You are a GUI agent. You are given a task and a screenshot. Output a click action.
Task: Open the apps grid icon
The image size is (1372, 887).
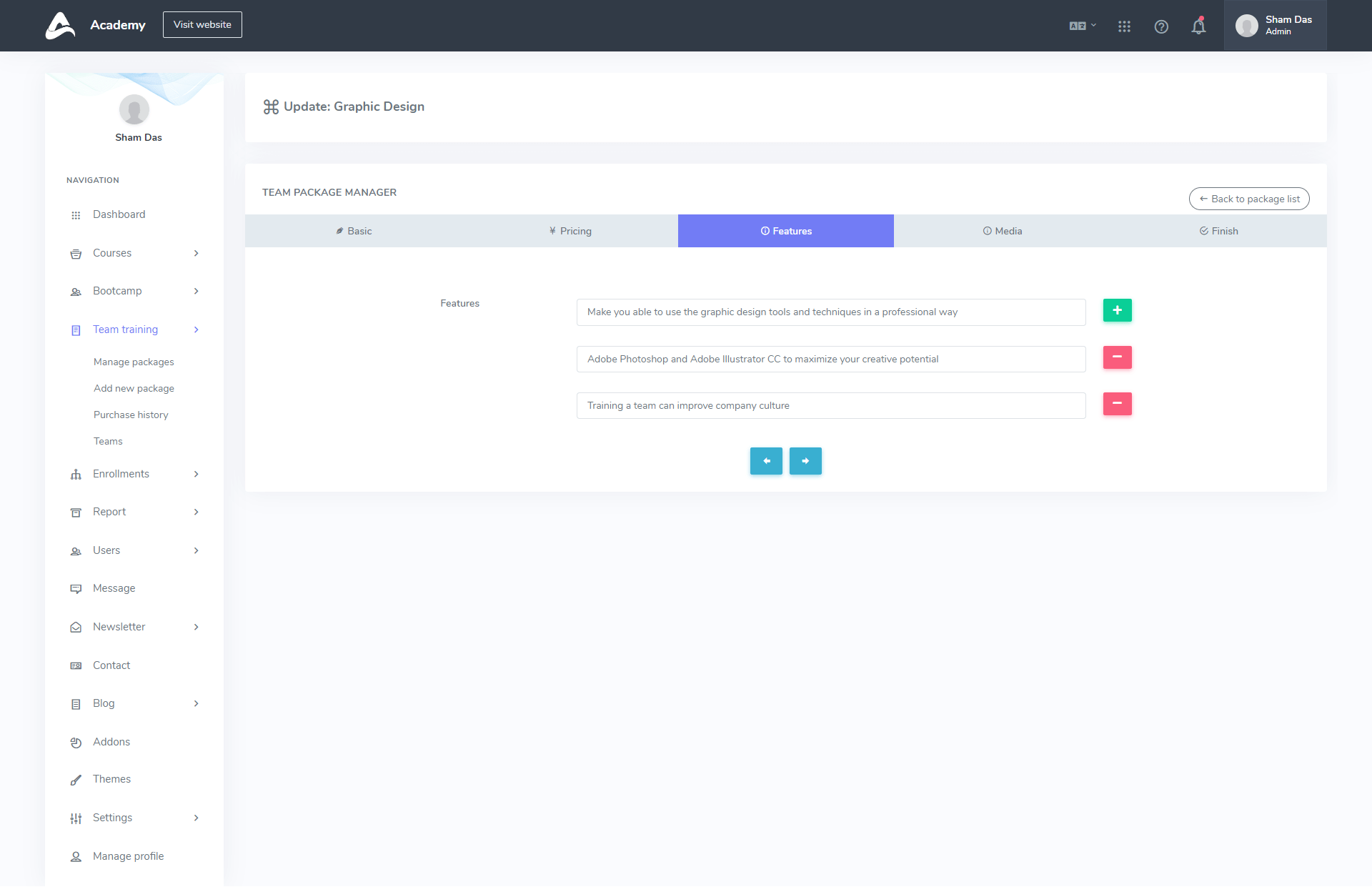1124,26
